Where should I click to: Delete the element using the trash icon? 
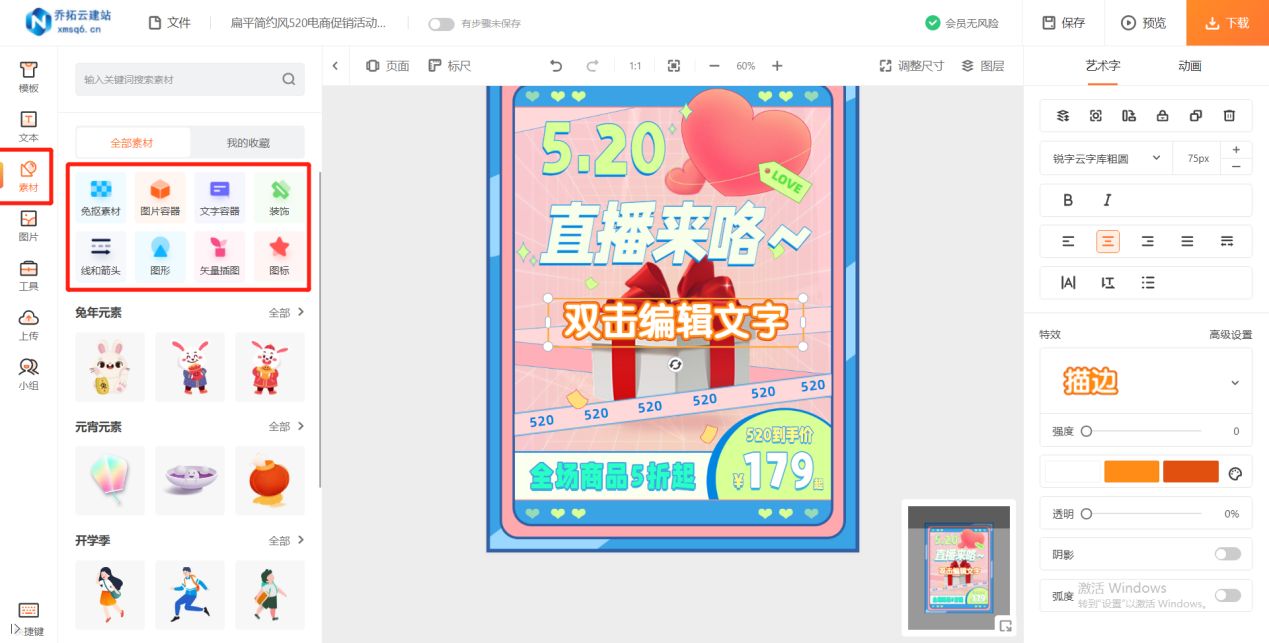pos(1229,115)
